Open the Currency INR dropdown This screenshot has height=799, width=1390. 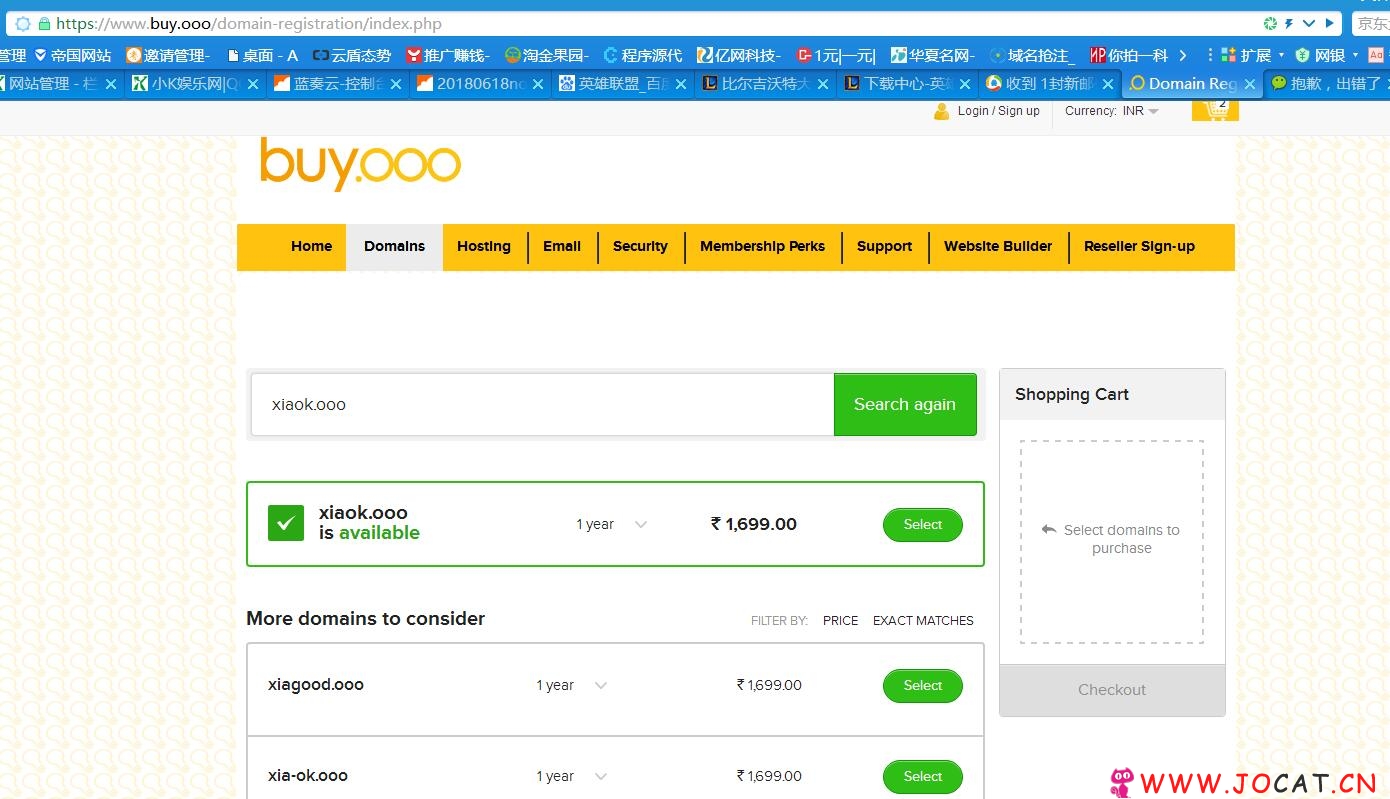(1112, 111)
